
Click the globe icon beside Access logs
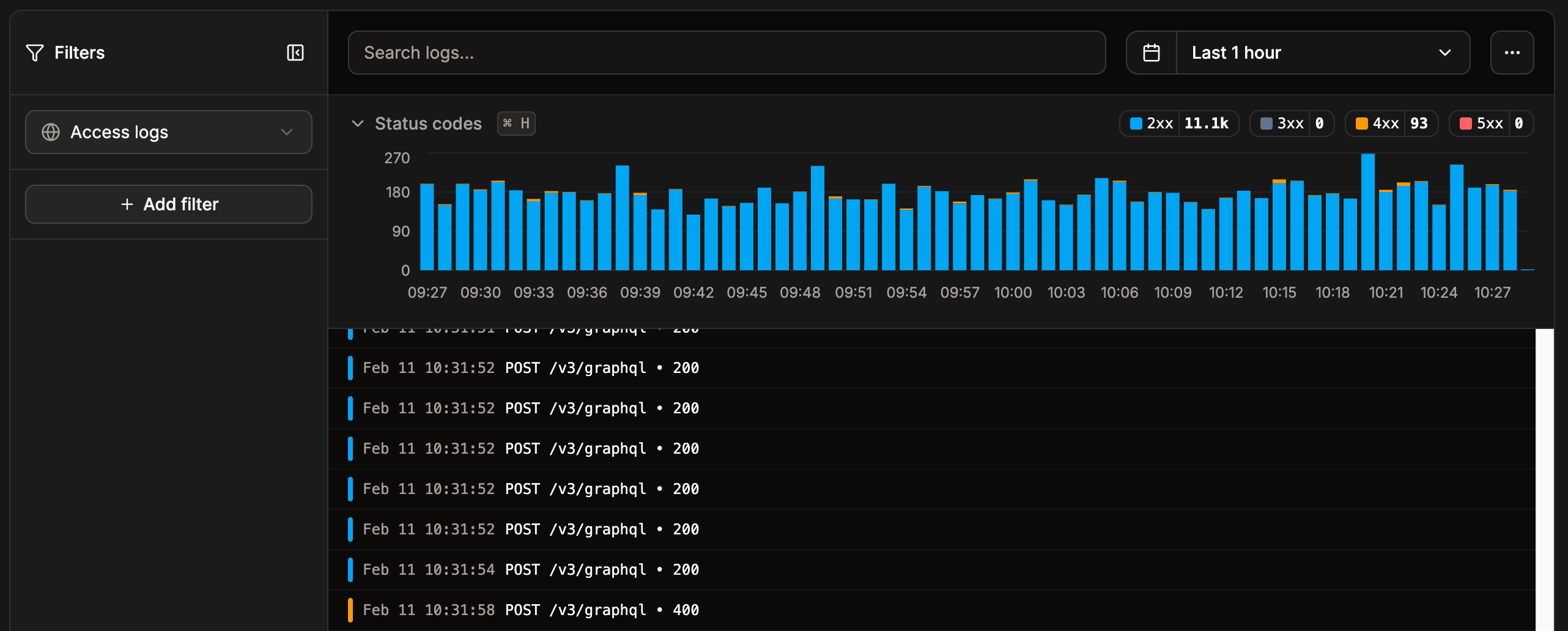click(x=51, y=132)
